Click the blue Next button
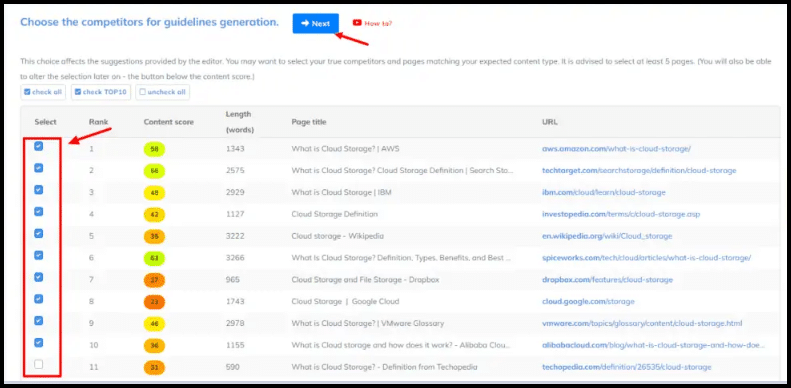 coord(315,23)
